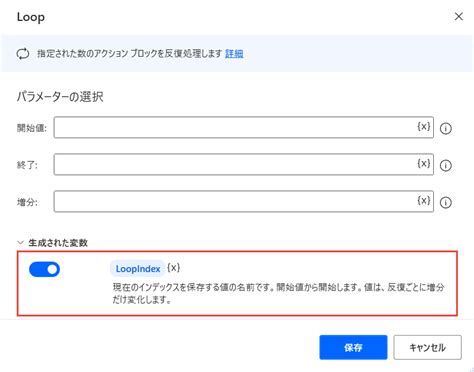Image resolution: width=474 pixels, height=372 pixels.
Task: Show info tooltip for 増分
Action: [x=446, y=202]
